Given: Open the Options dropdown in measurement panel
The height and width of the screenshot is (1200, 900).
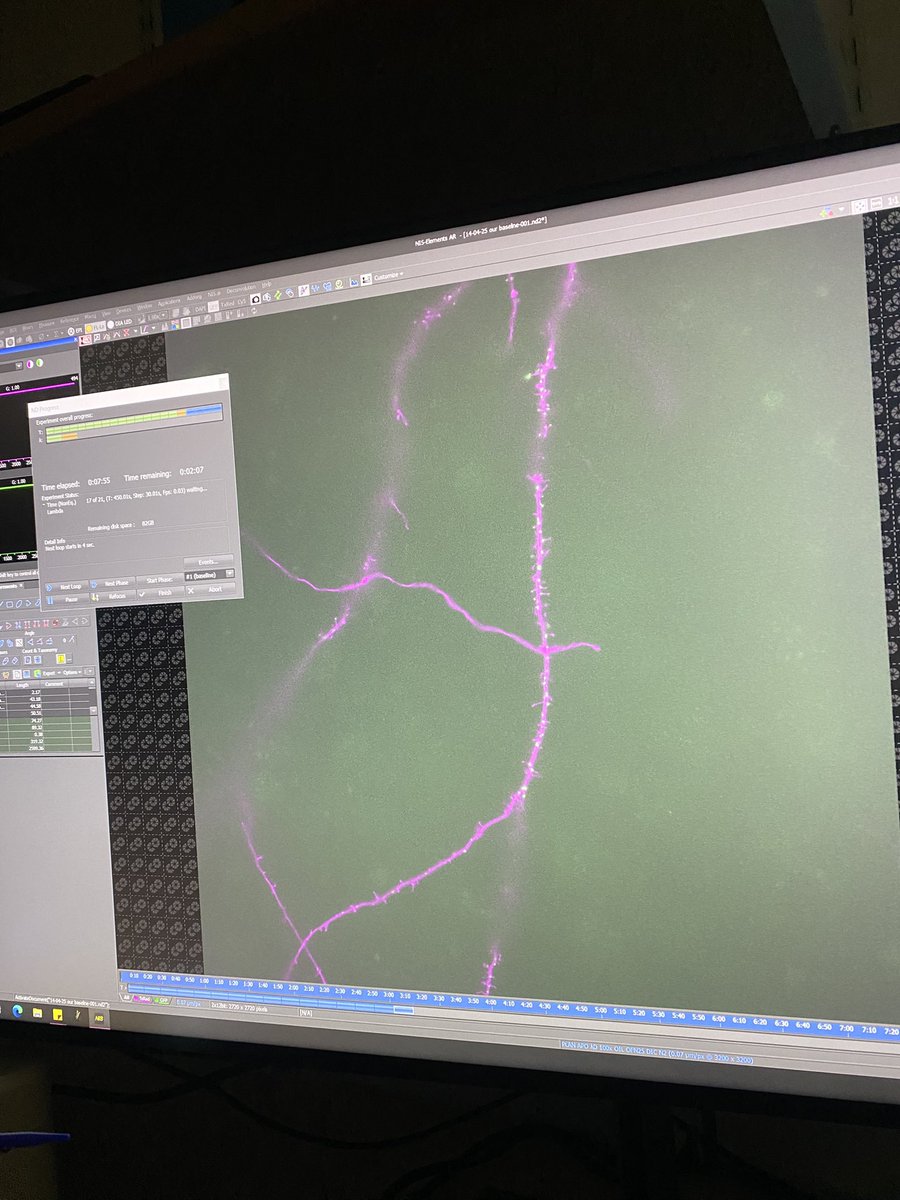Looking at the screenshot, I should 72,672.
